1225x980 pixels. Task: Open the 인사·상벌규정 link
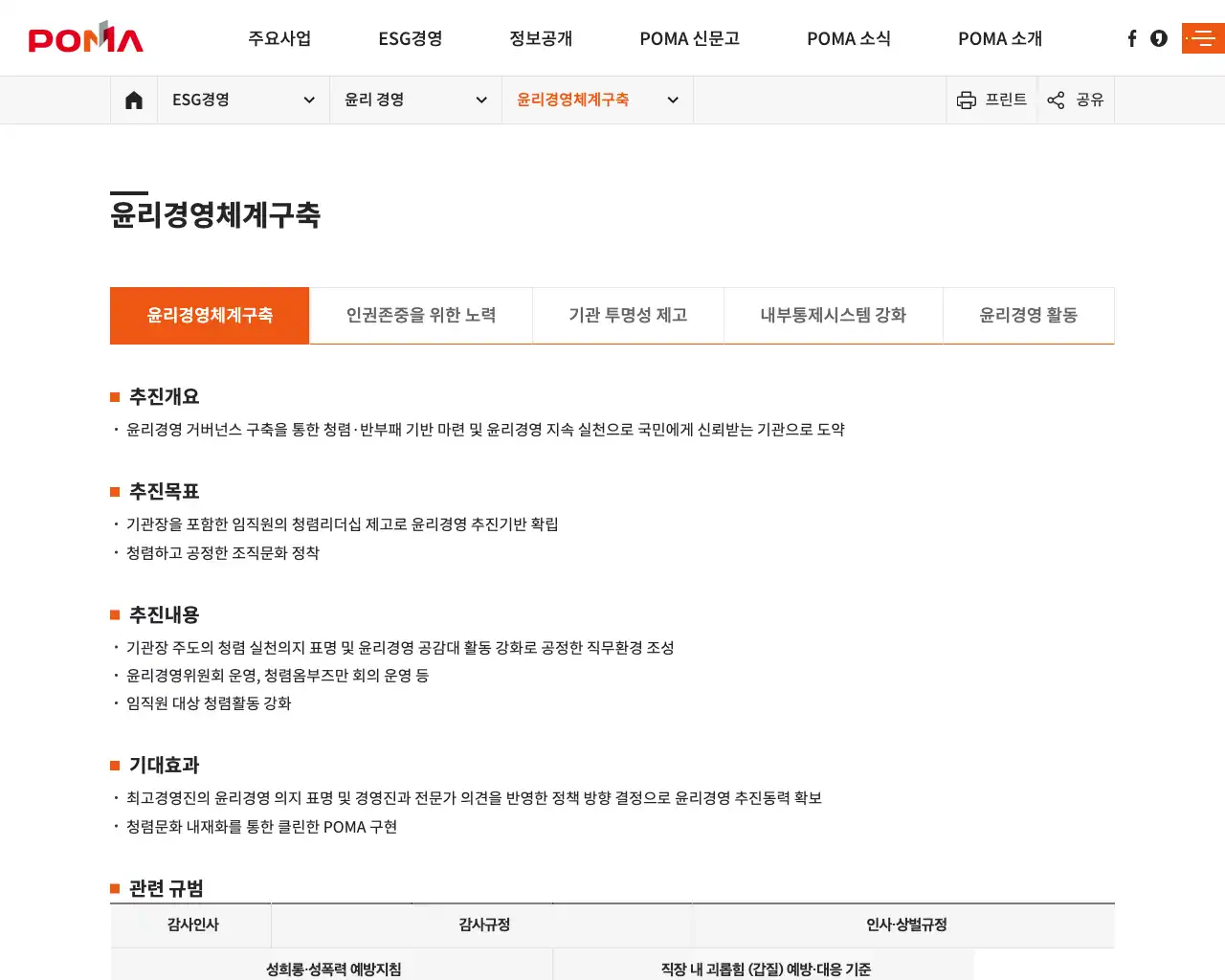point(905,924)
